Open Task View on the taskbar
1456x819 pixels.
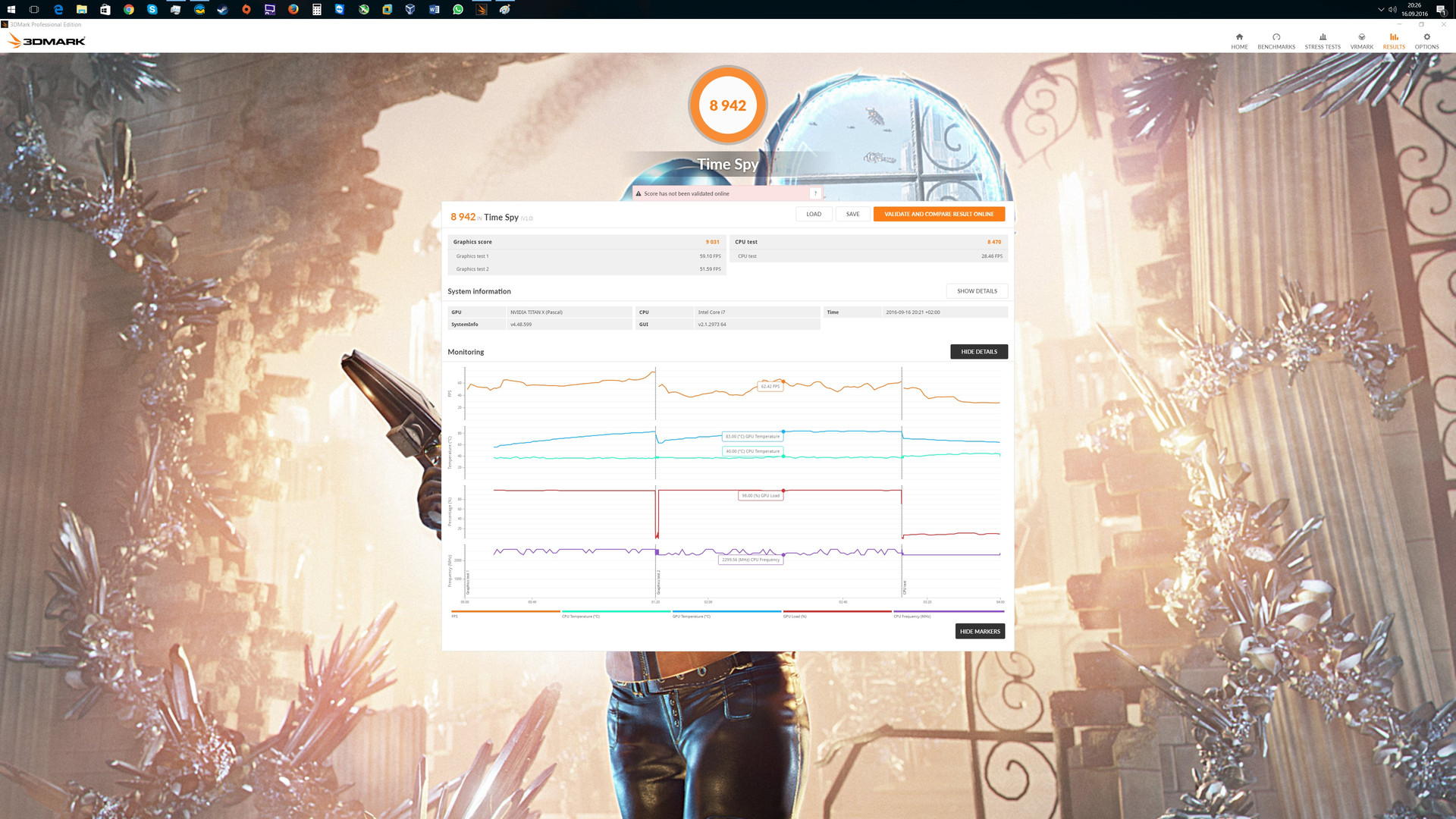point(34,9)
